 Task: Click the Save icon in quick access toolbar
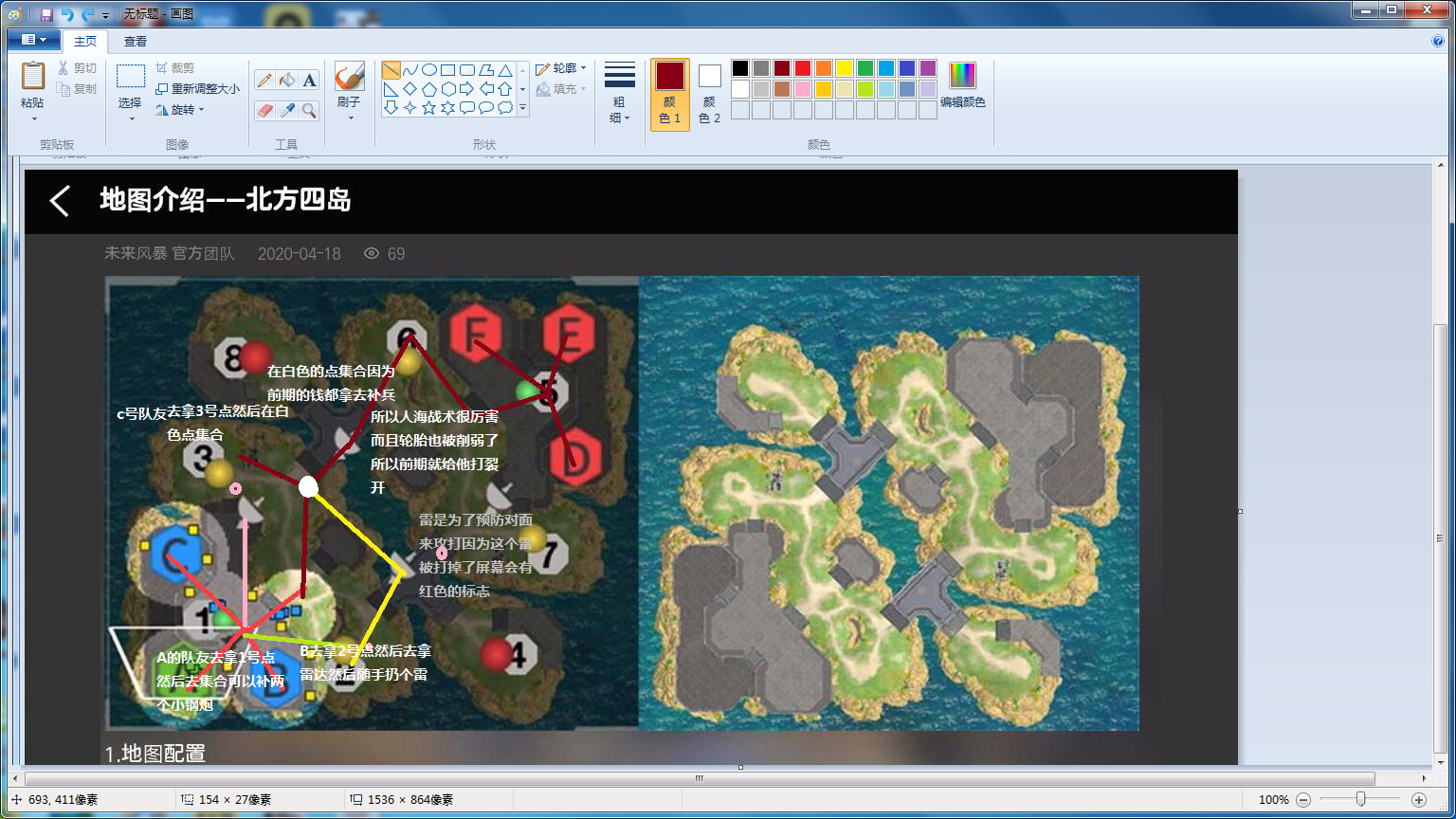[46, 15]
